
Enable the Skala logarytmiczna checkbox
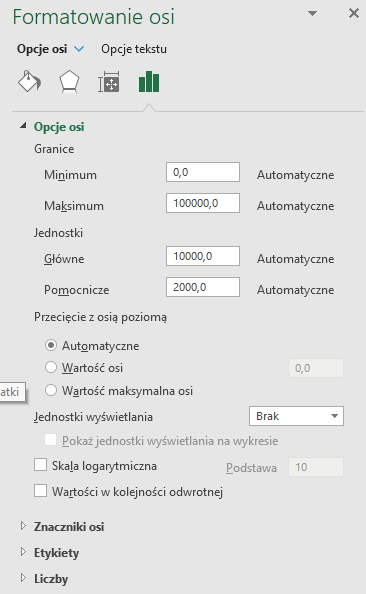click(41, 465)
